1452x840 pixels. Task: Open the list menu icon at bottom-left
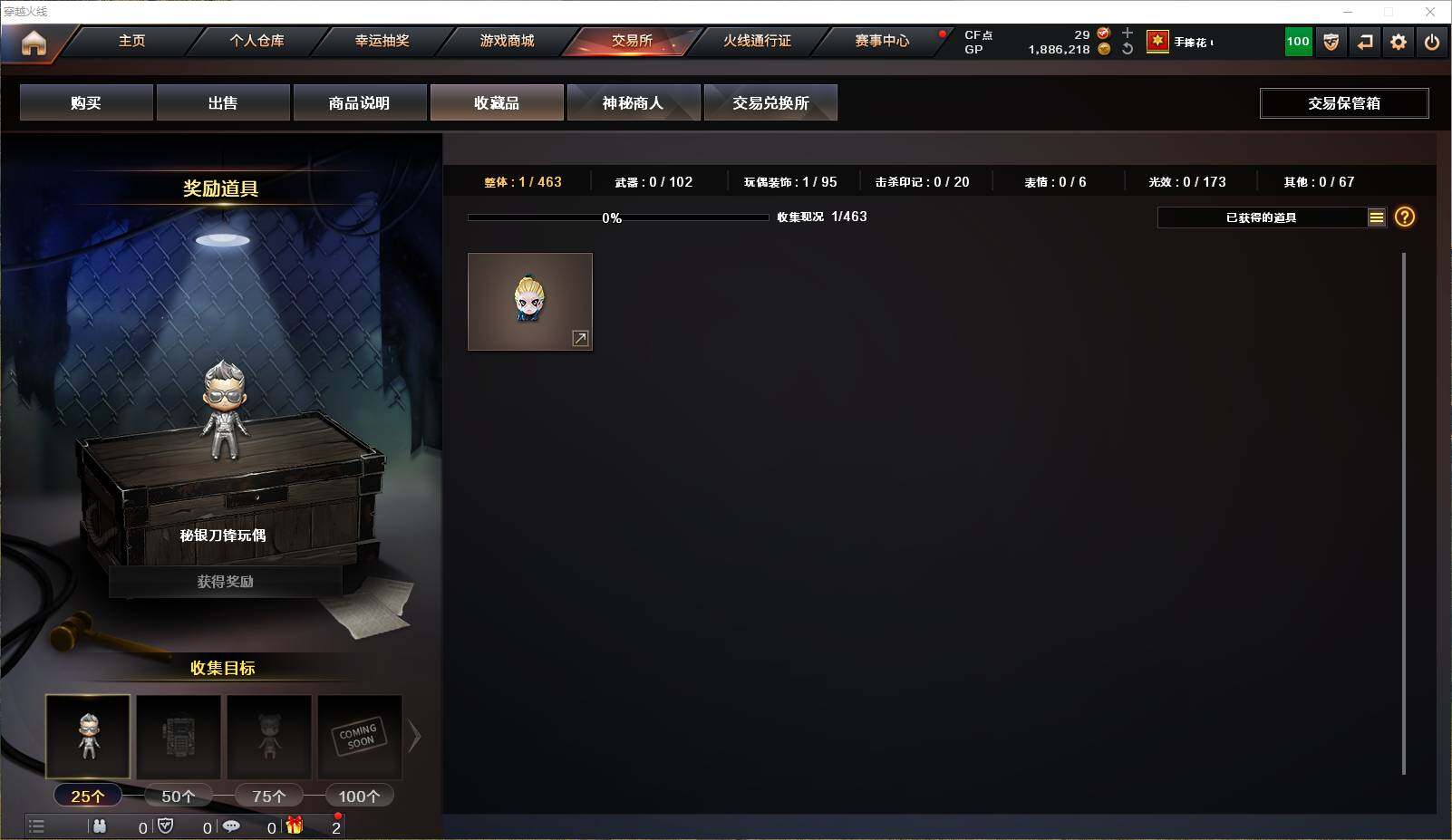pos(36,826)
